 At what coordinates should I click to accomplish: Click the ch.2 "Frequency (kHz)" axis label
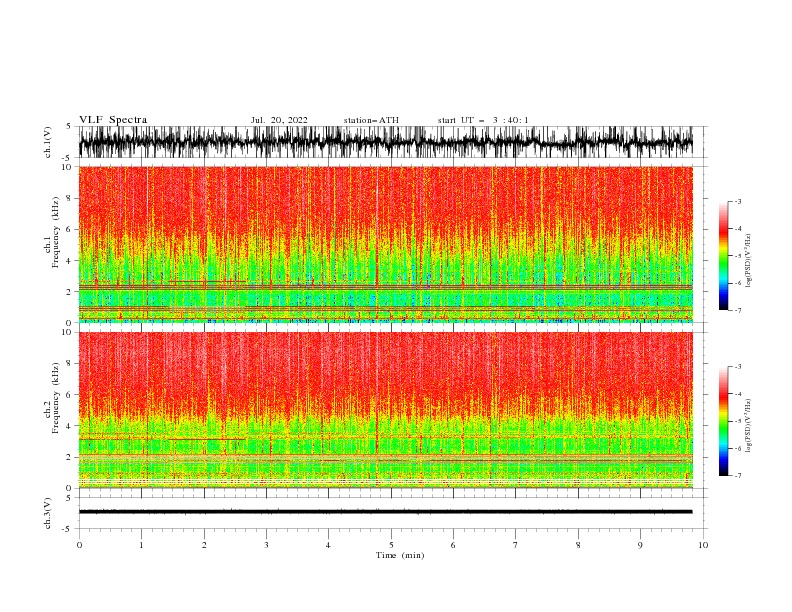[56, 397]
